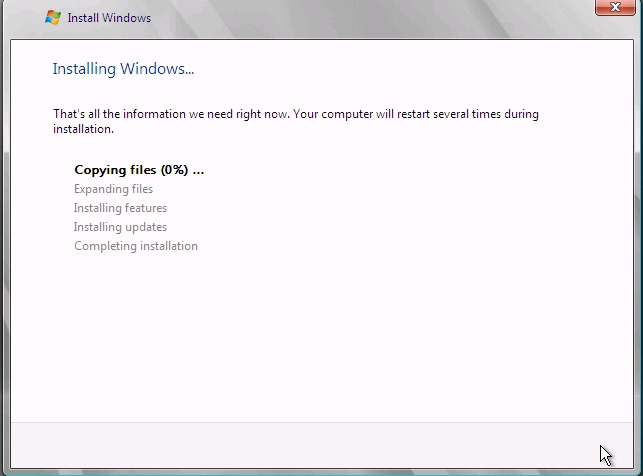This screenshot has height=476, width=643.
Task: Select the 'Installing updates' step
Action: pos(120,227)
